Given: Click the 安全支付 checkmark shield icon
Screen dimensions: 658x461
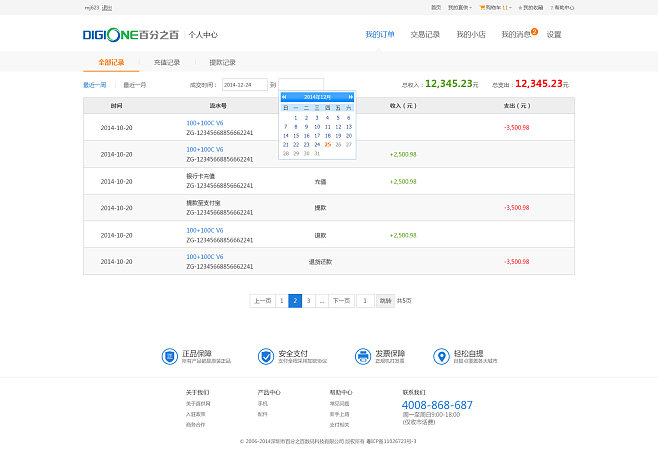Looking at the screenshot, I should coord(266,357).
